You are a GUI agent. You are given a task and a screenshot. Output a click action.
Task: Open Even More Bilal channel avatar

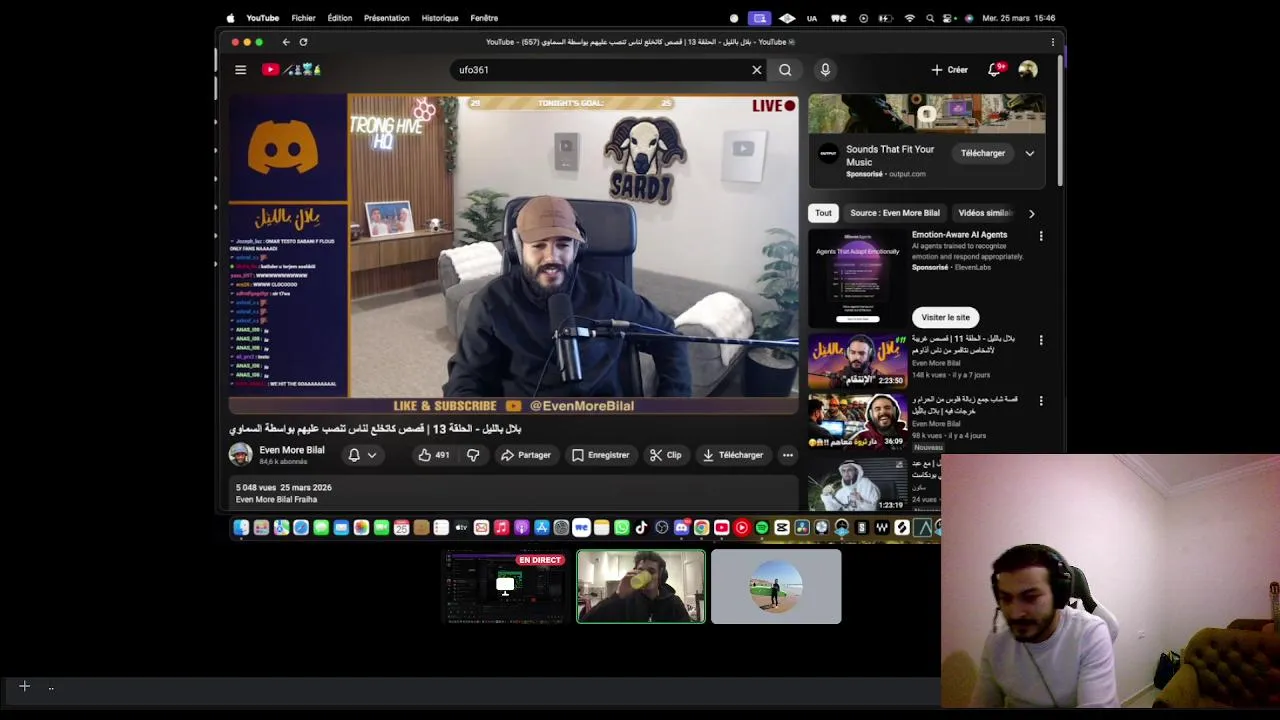pyautogui.click(x=241, y=454)
